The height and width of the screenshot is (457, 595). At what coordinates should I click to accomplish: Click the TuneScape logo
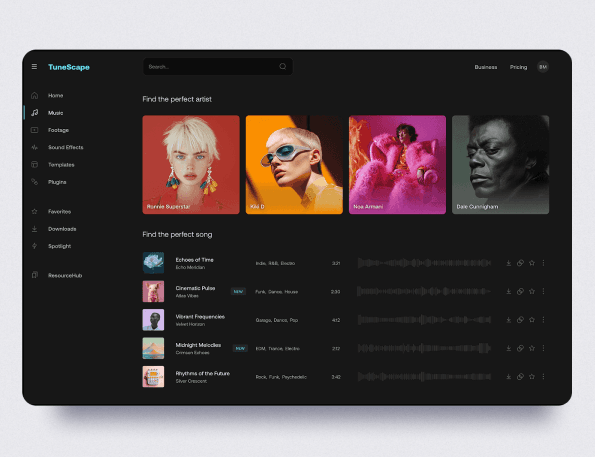point(69,67)
